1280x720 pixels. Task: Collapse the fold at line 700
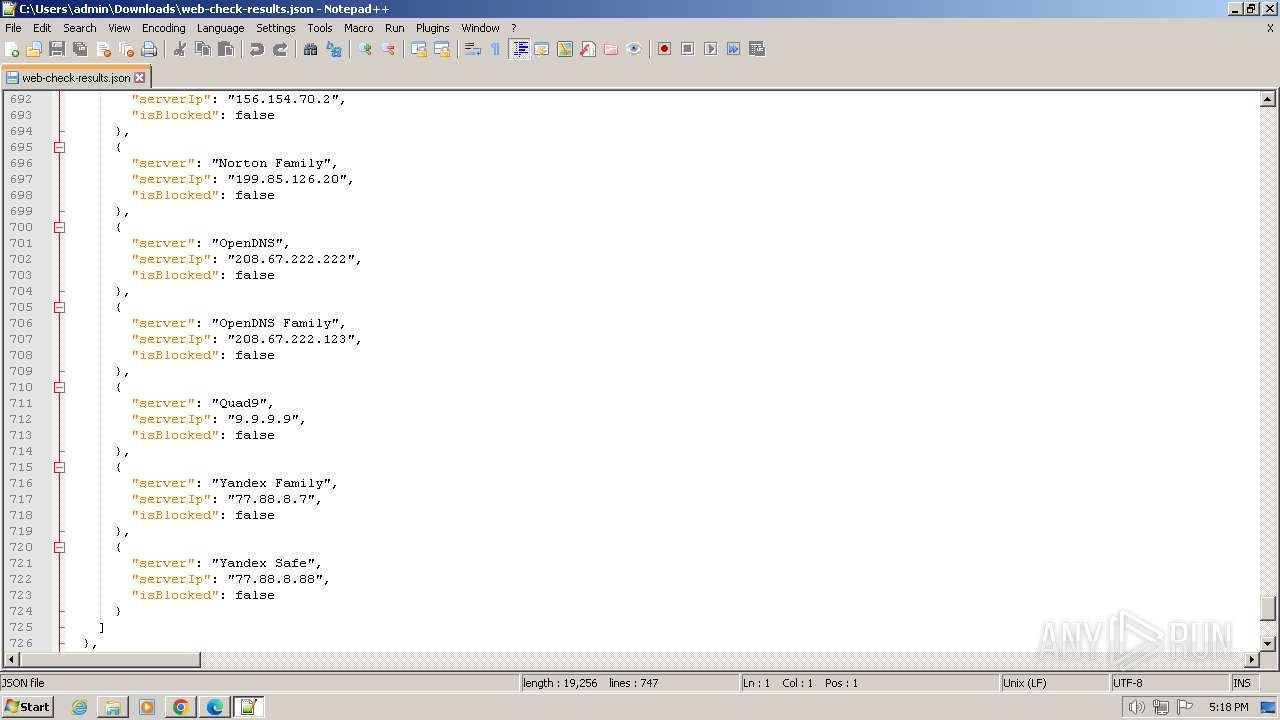click(x=59, y=227)
